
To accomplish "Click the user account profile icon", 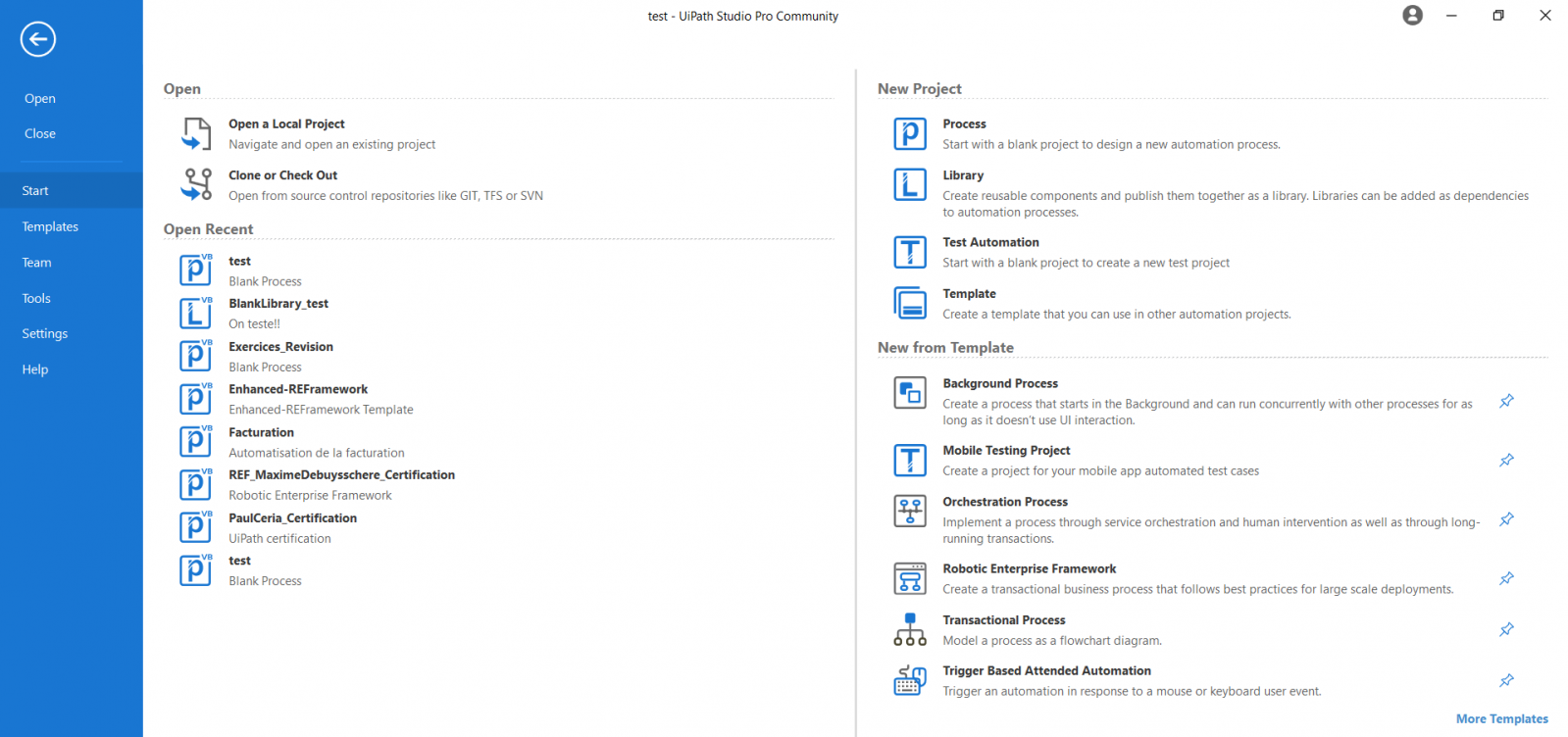I will point(1412,16).
